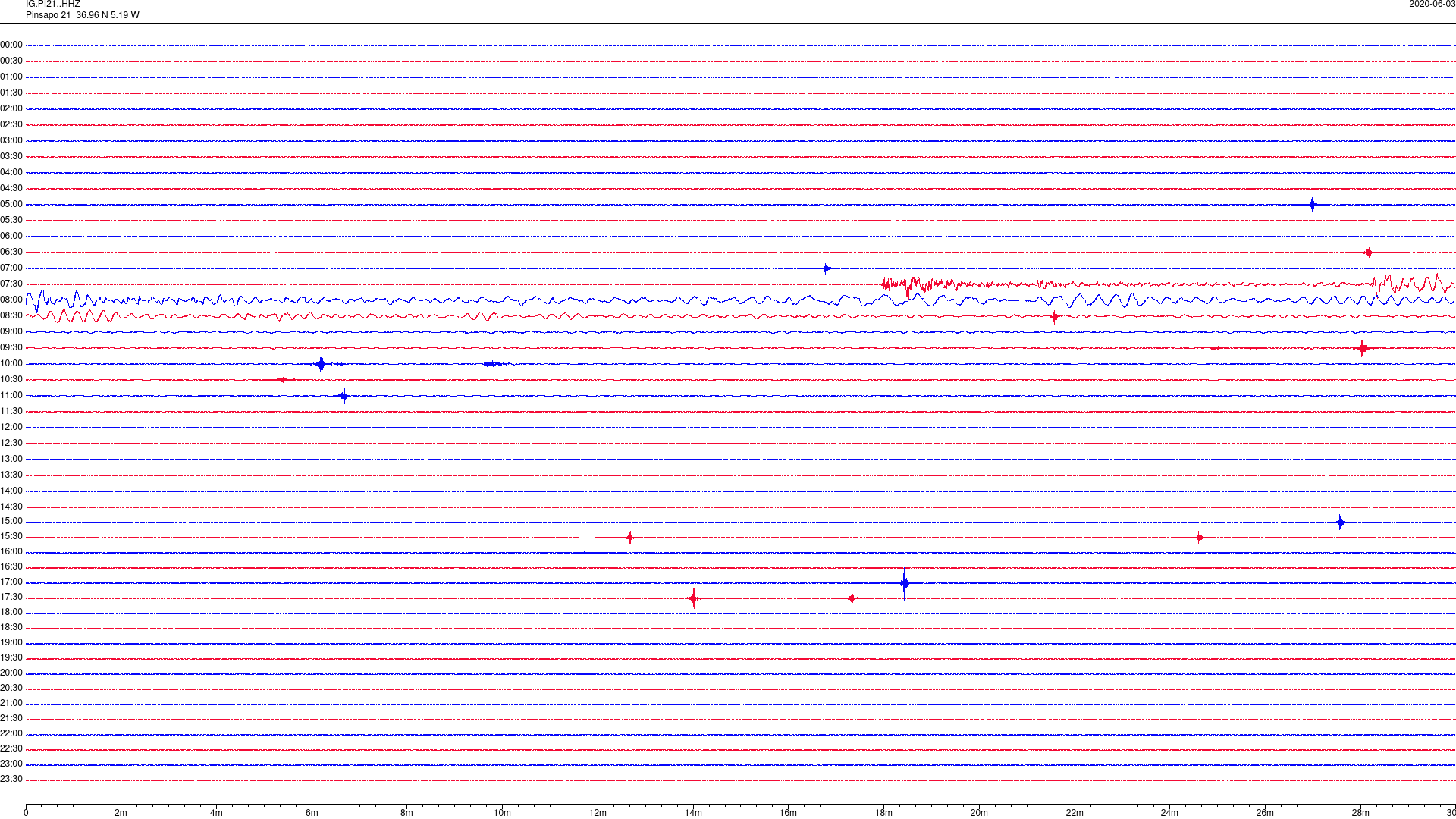
Task: Select the 07:30 trace time label
Action: [x=11, y=284]
